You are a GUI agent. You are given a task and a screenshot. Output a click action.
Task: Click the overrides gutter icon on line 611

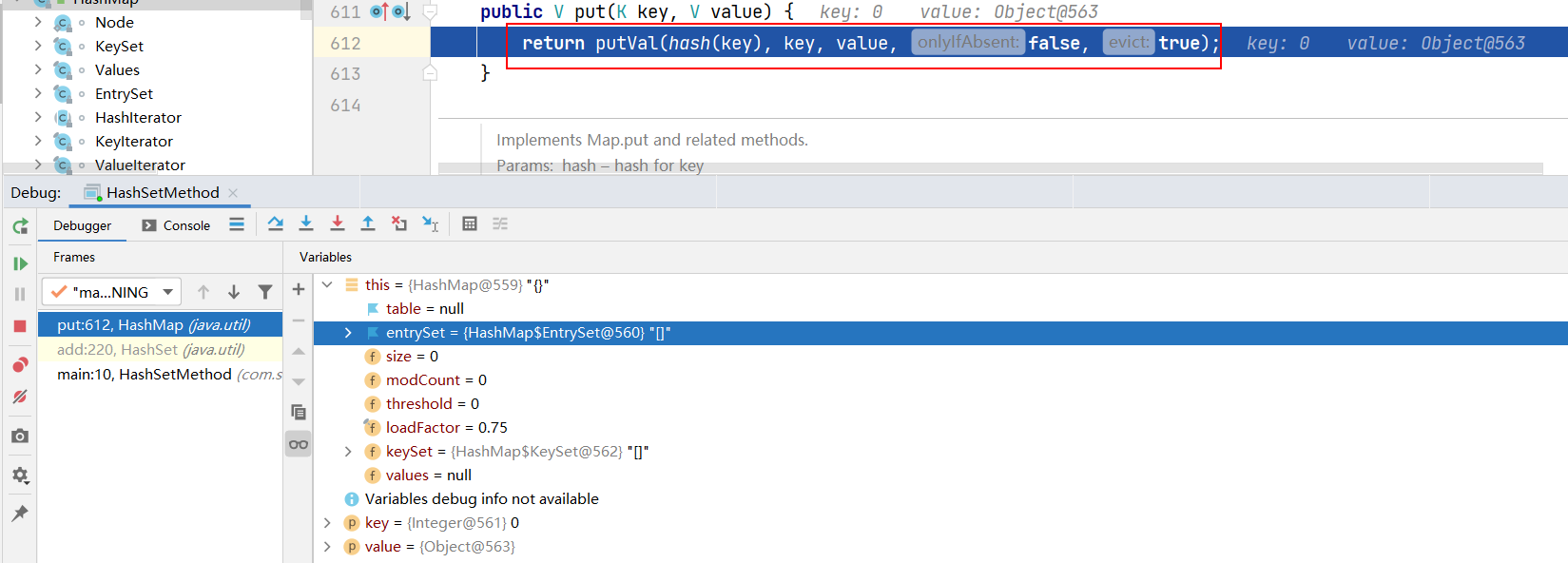[x=378, y=11]
